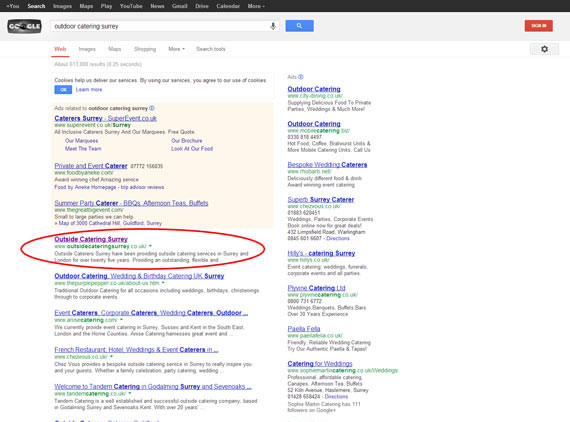
Task: Open Superb Surrey Caterer ad
Action: point(321,200)
